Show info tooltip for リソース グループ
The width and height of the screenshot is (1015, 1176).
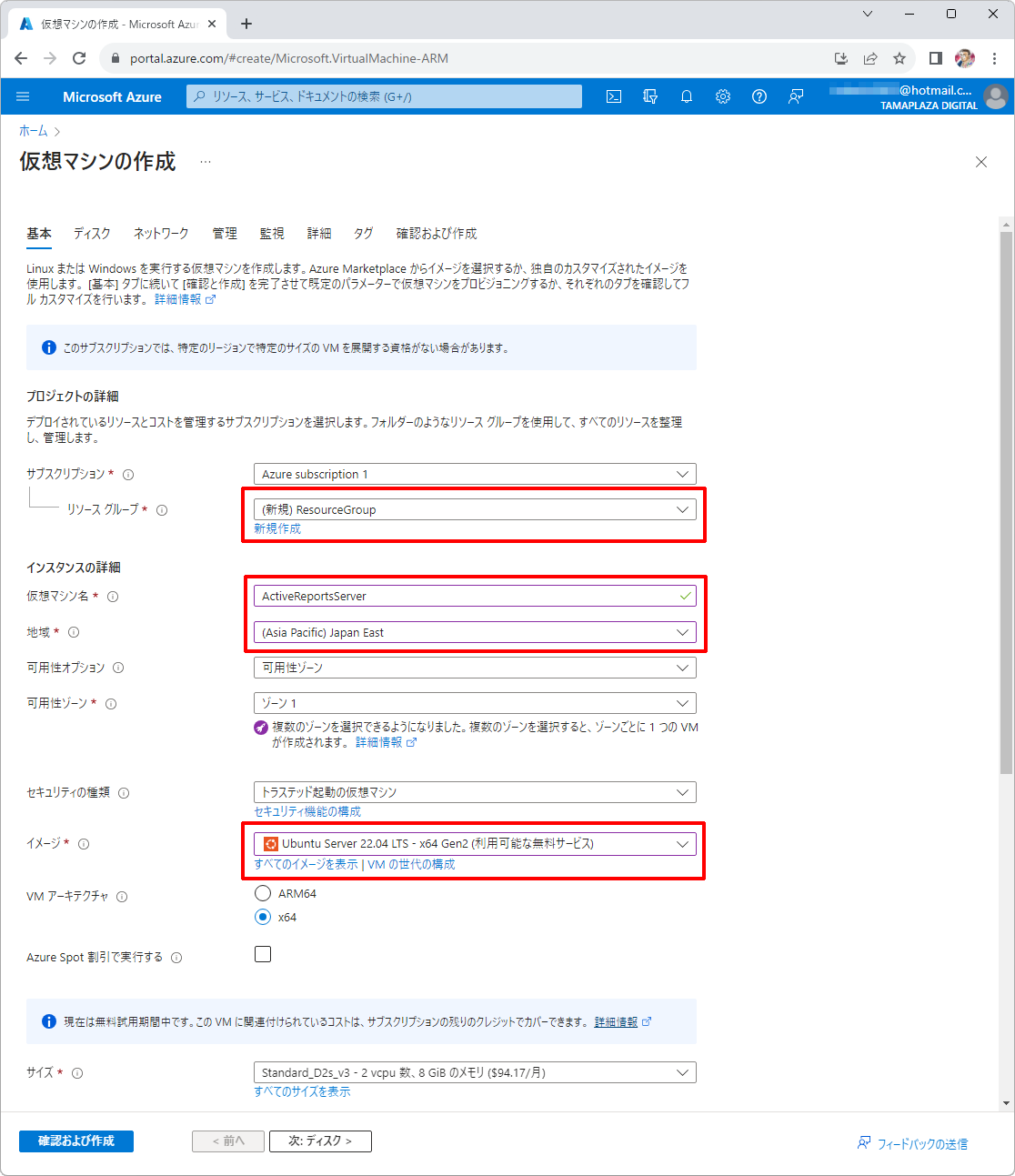click(162, 510)
